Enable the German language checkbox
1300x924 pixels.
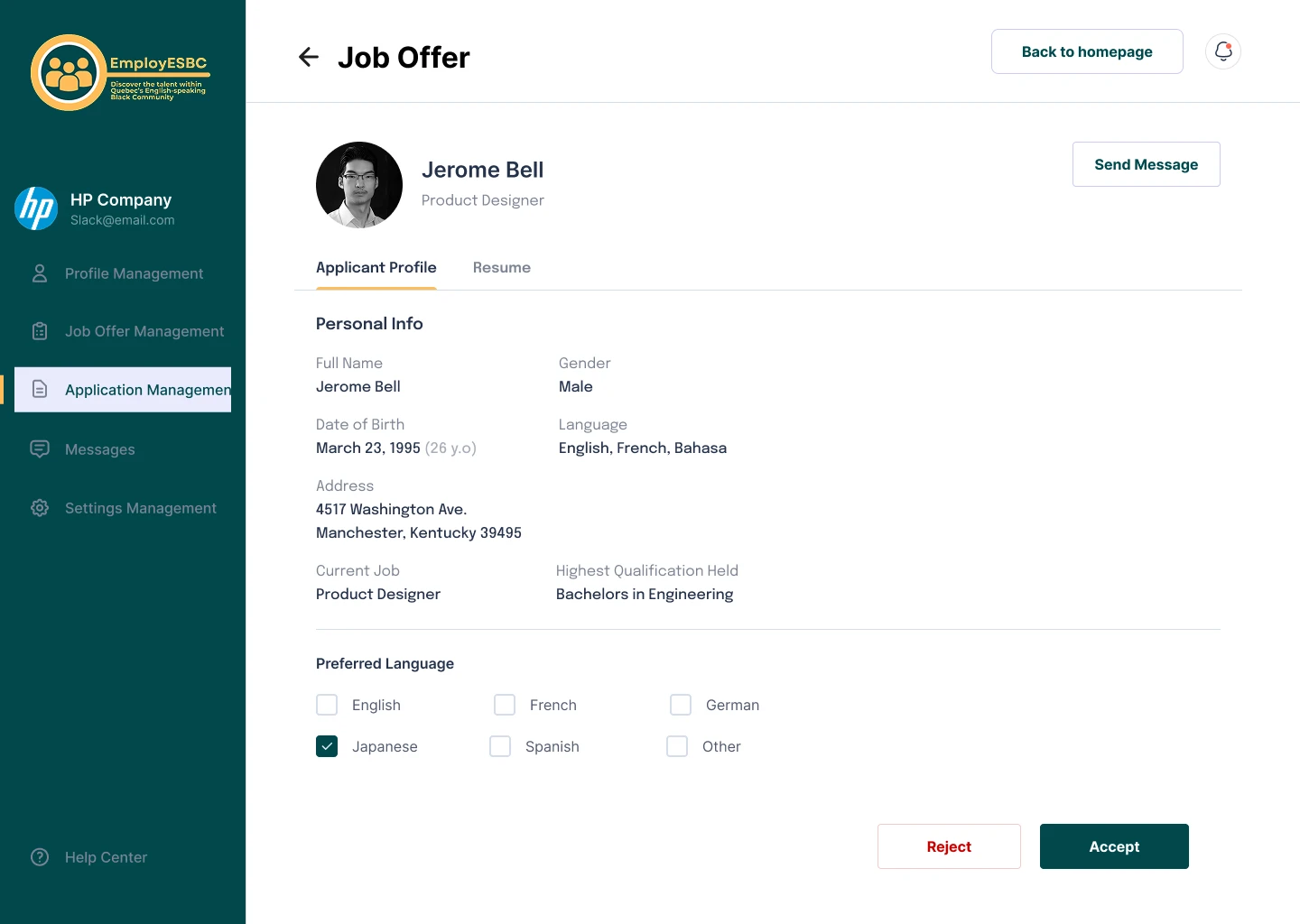[681, 705]
